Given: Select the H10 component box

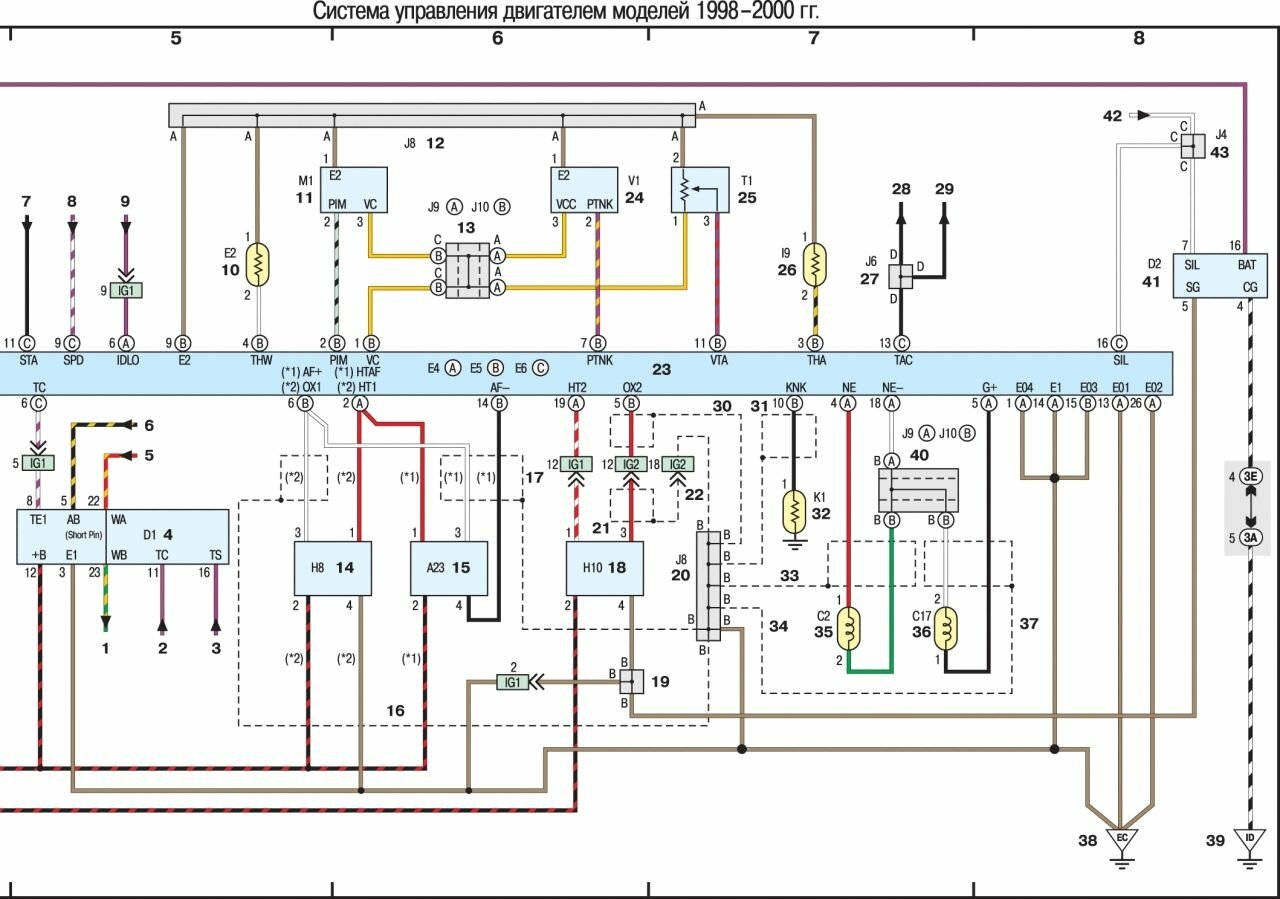Looking at the screenshot, I should (x=604, y=568).
